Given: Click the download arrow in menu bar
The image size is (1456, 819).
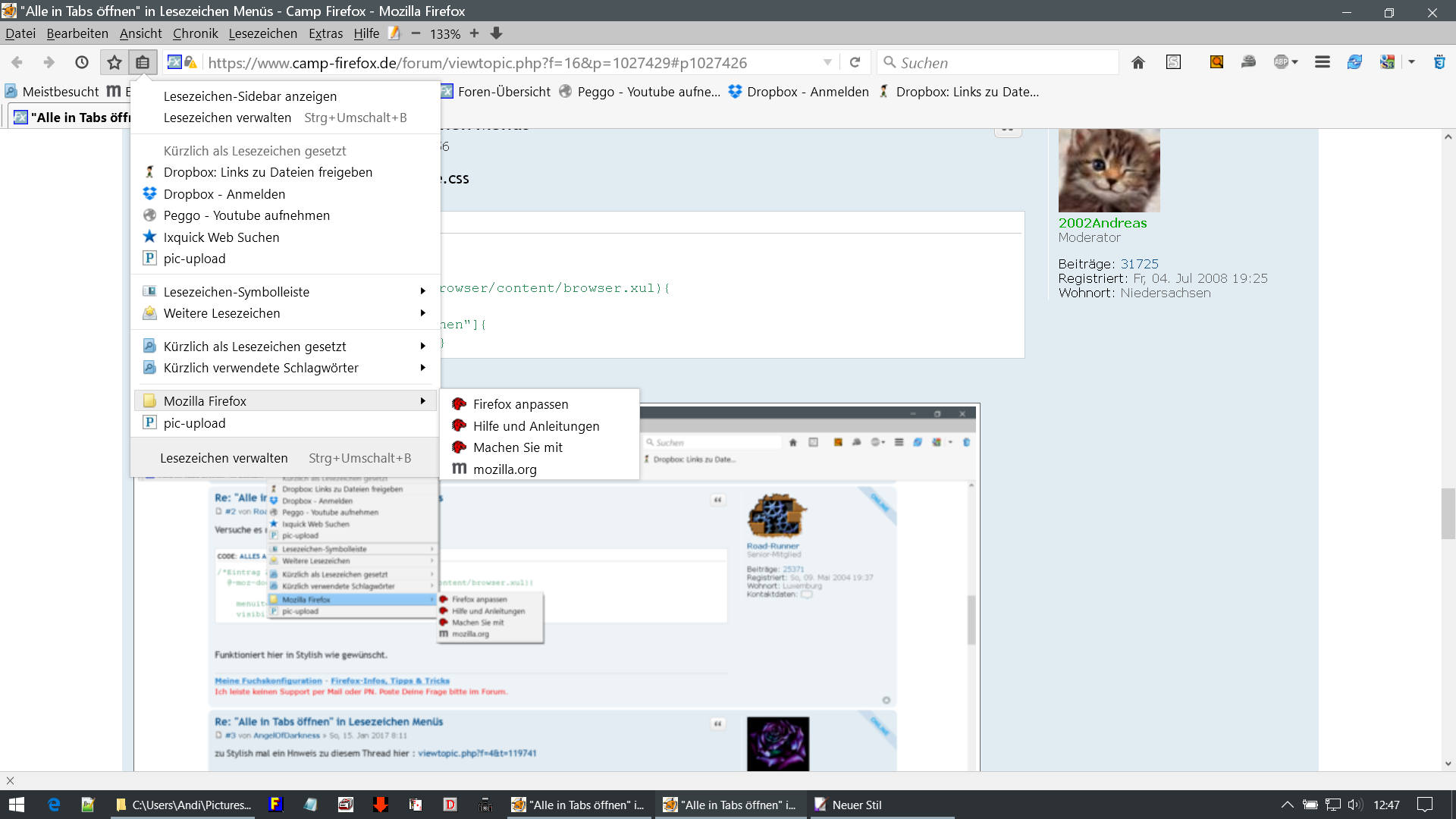Looking at the screenshot, I should click(x=497, y=33).
